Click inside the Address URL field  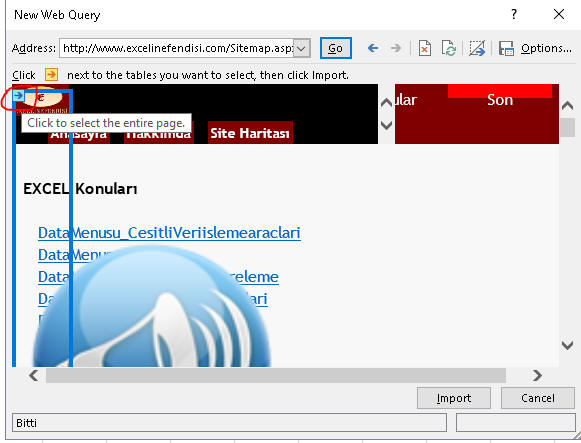pos(177,48)
